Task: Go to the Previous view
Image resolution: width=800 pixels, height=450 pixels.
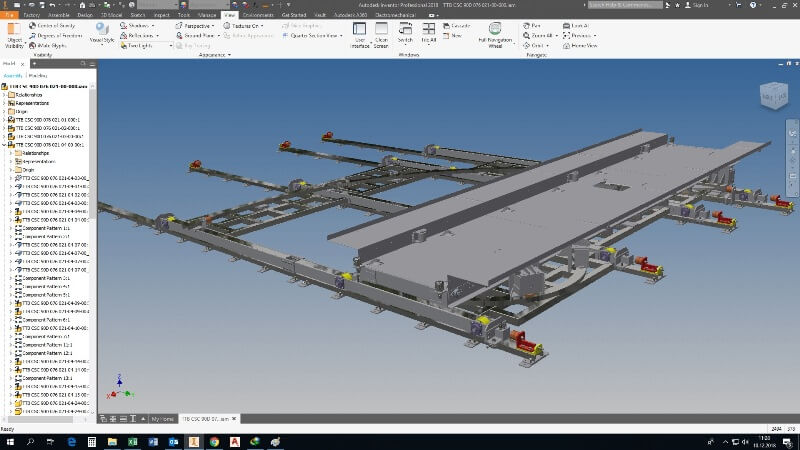Action: [577, 36]
